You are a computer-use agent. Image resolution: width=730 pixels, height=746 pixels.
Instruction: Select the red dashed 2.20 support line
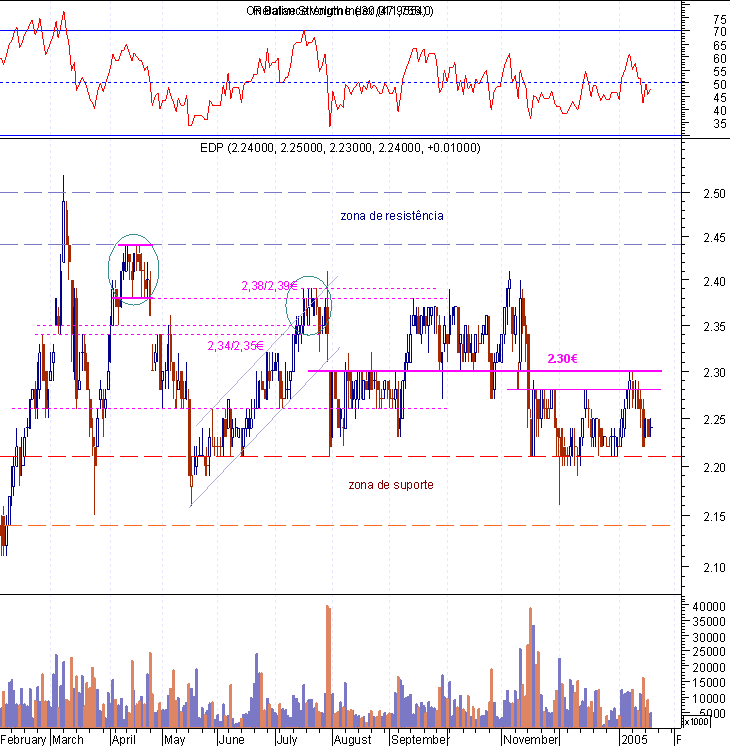[x=340, y=457]
